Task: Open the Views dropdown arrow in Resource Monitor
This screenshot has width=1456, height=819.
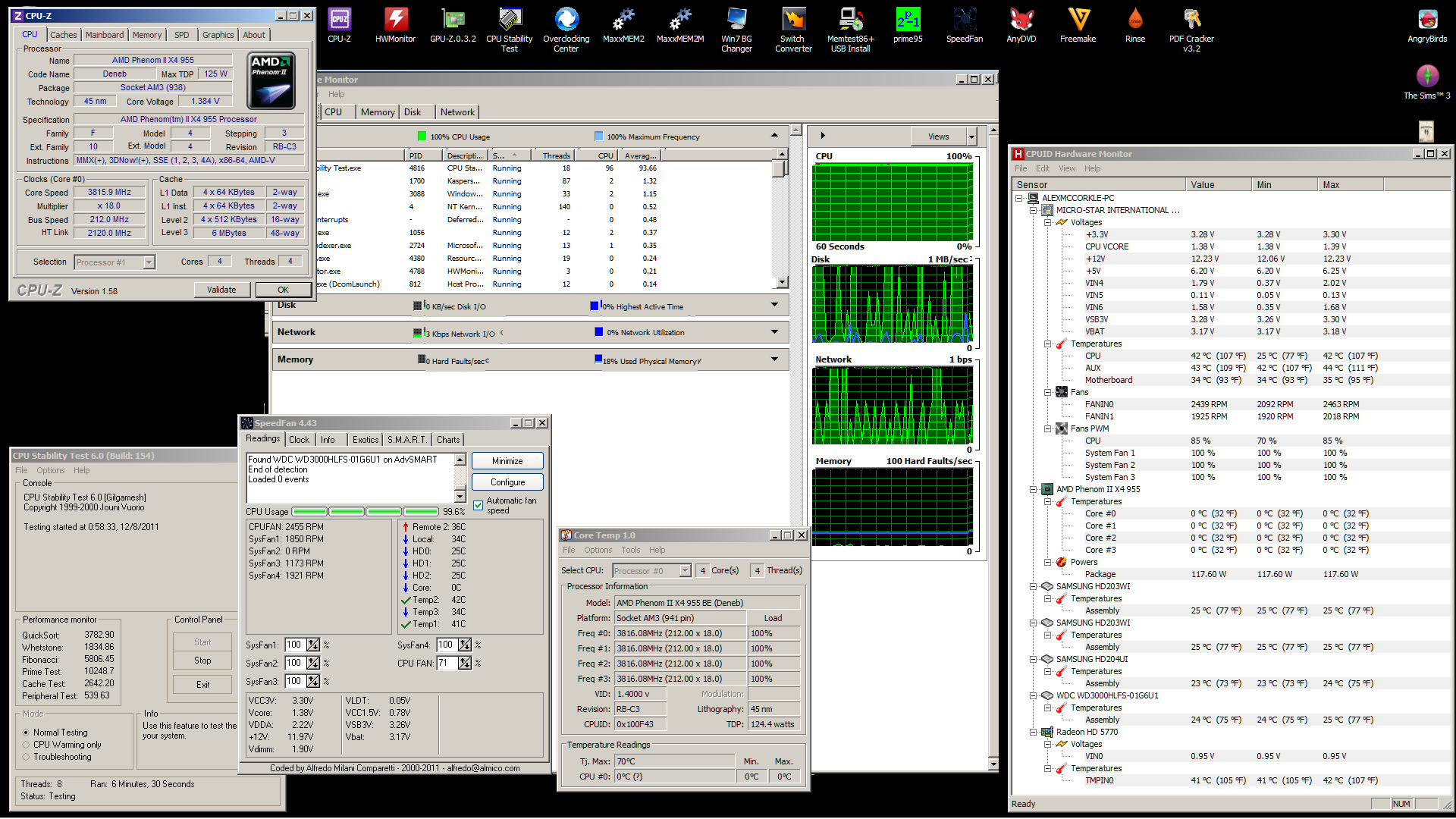Action: (971, 136)
